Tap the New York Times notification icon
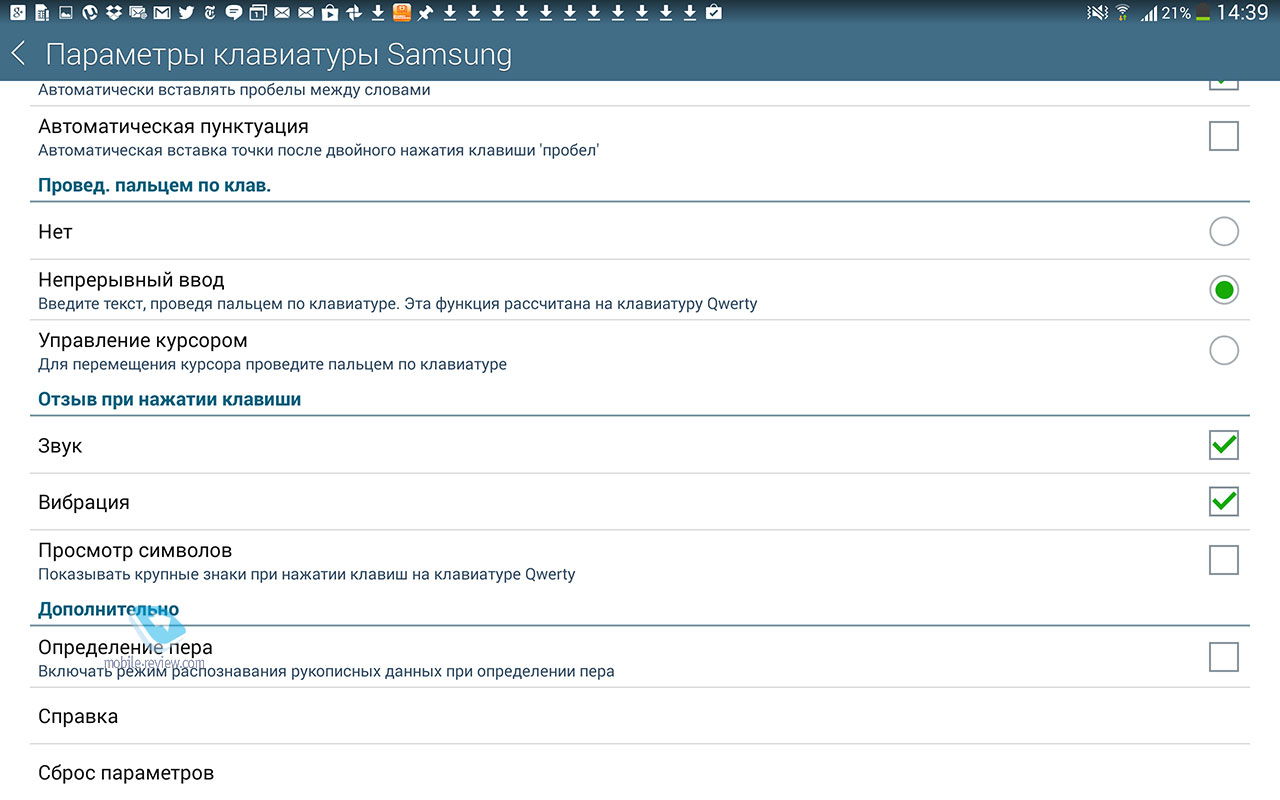 coord(210,13)
